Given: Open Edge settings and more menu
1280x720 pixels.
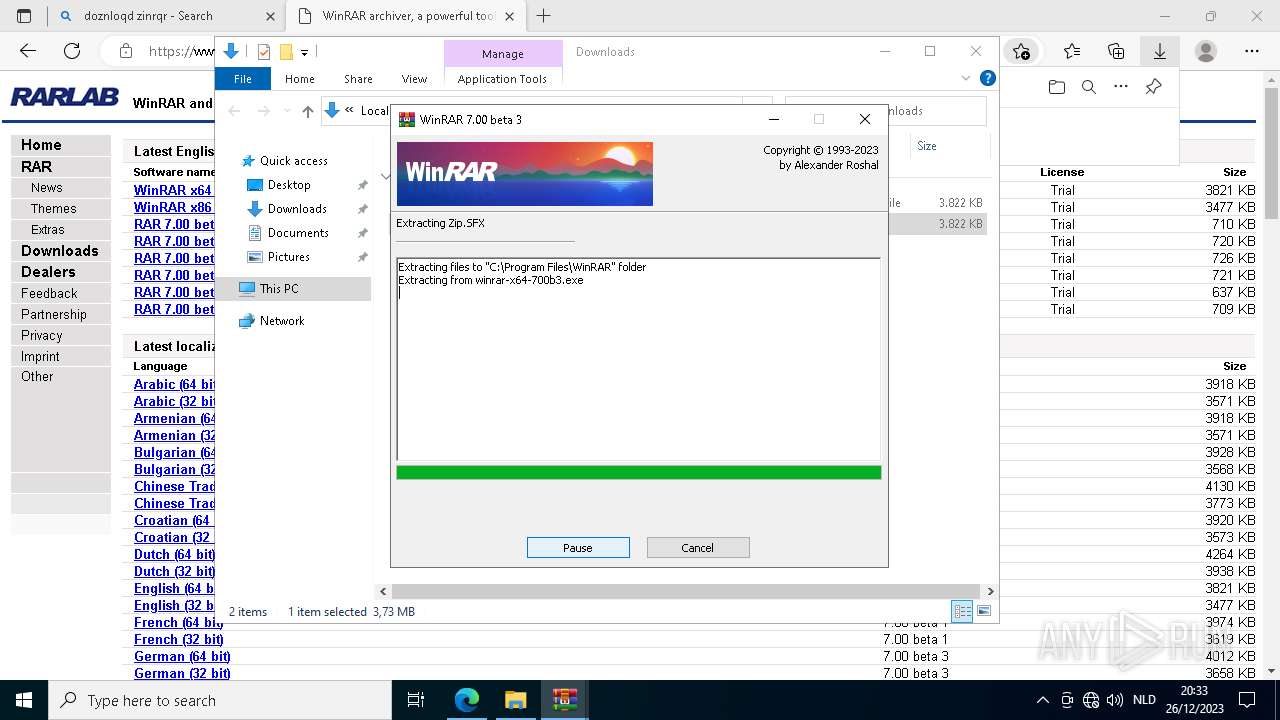Looking at the screenshot, I should click(1252, 51).
